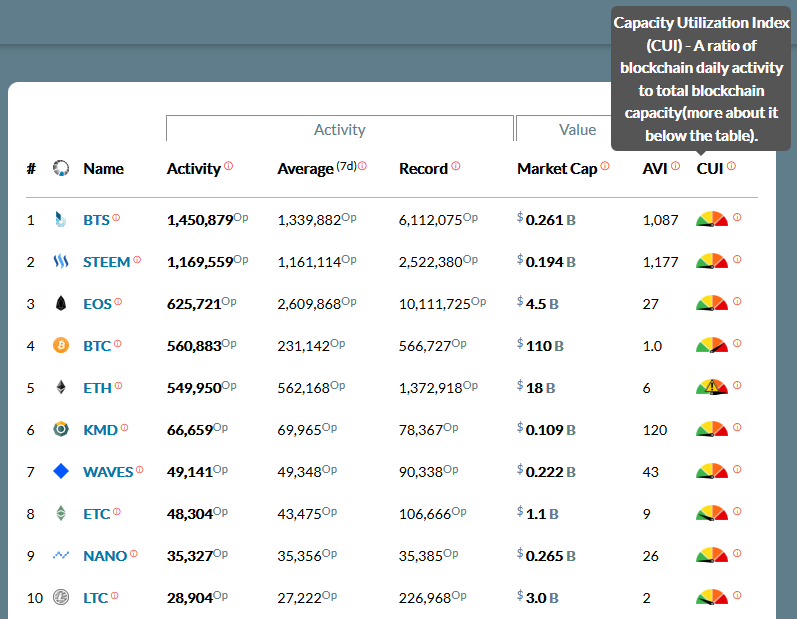Open the BTC coin link
Viewport: 797px width, 619px height.
[x=97, y=346]
